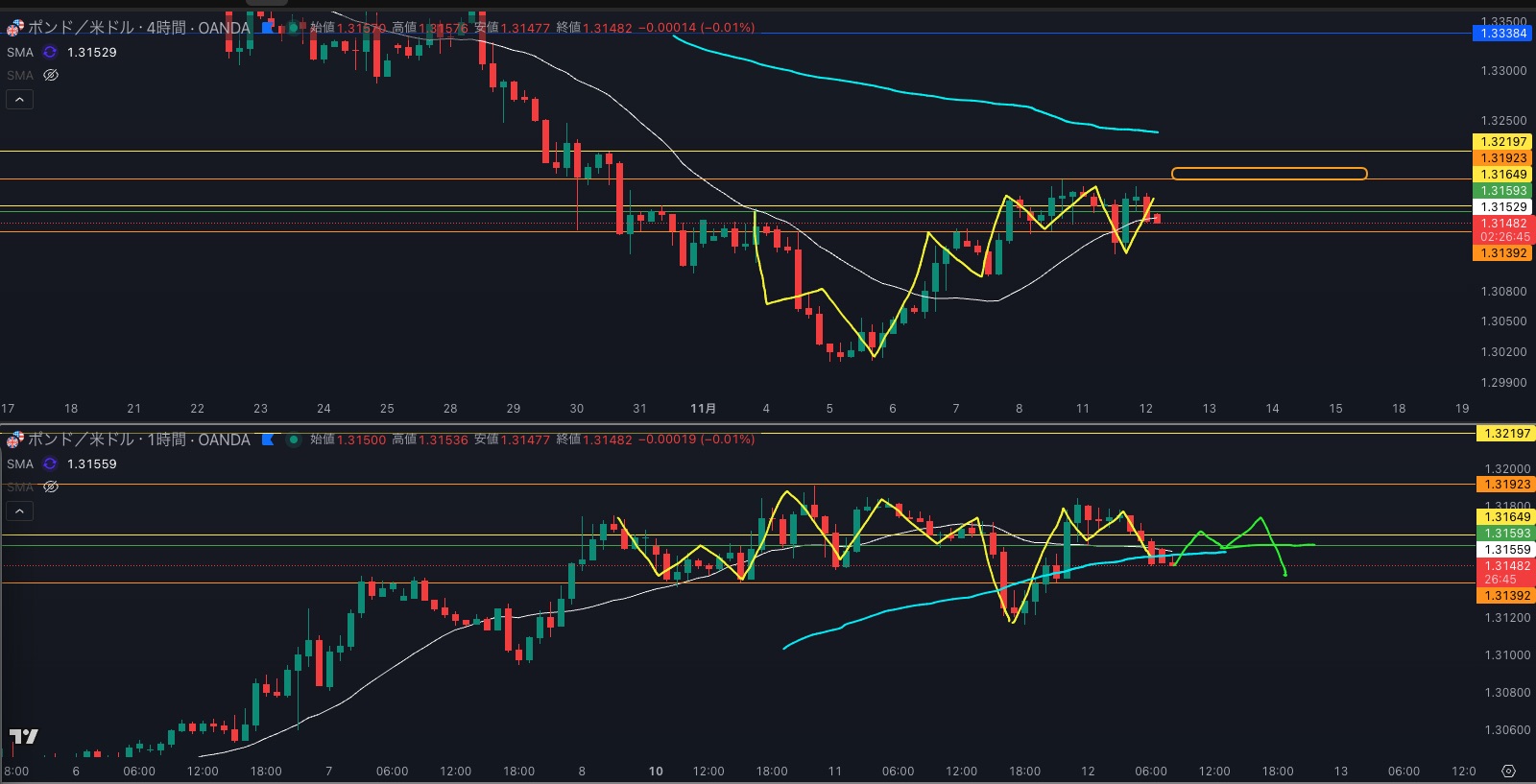Click green market status dot in the 1-hour header
The height and width of the screenshot is (784, 1536).
[294, 440]
